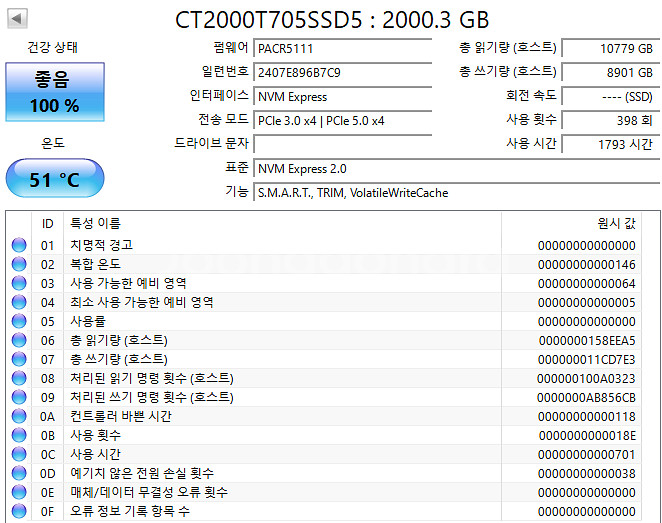This screenshot has height=523, width=662.
Task: Select the 매체/데이터 무결성 오류 횟수 name
Action: (149, 492)
